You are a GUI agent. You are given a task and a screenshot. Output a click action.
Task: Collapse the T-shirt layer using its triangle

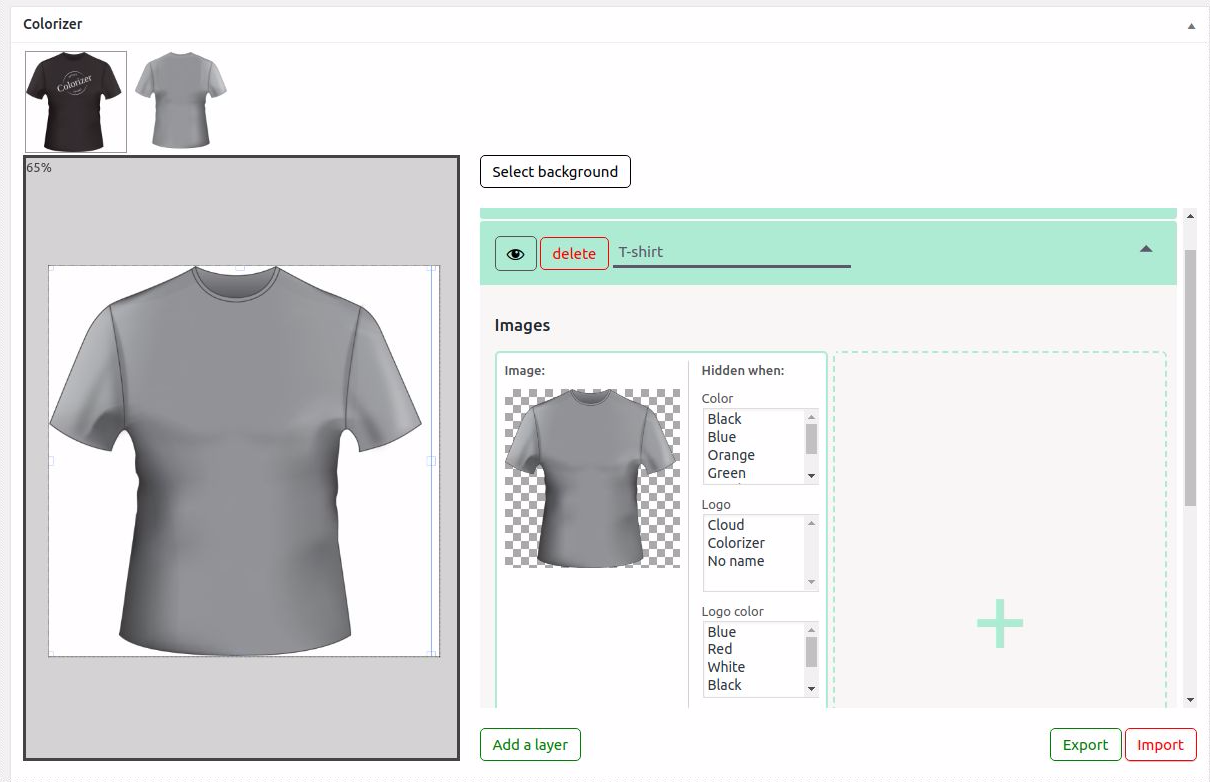pyautogui.click(x=1145, y=248)
